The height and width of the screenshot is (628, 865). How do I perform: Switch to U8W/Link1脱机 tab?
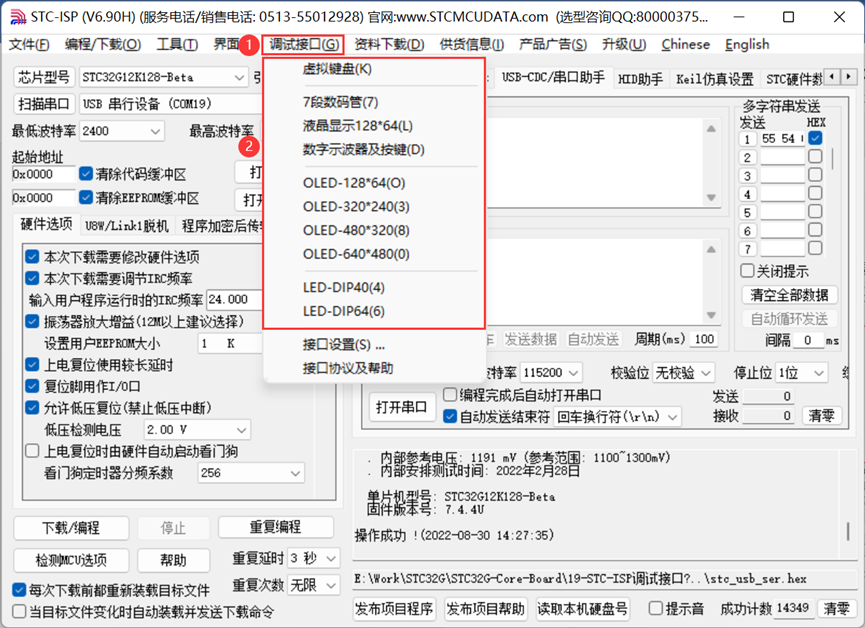point(127,226)
